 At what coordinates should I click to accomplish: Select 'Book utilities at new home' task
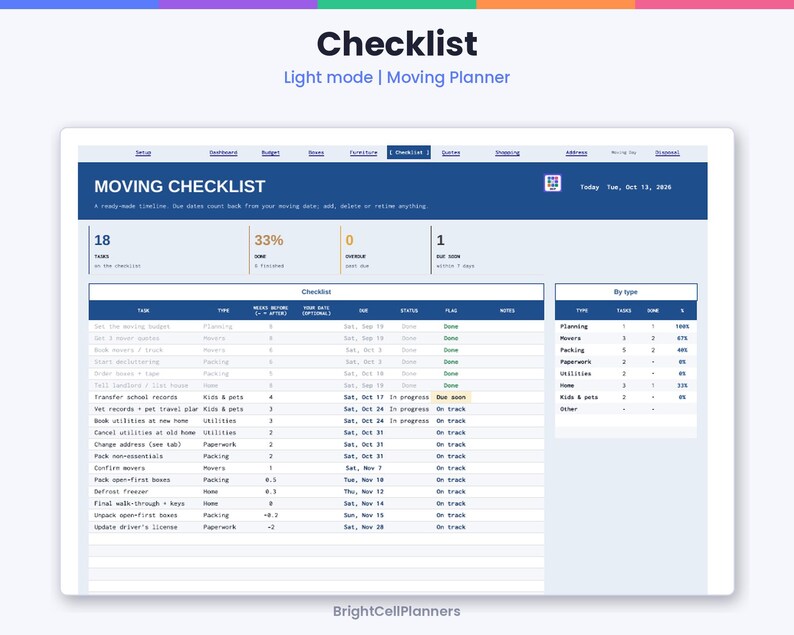coord(141,421)
